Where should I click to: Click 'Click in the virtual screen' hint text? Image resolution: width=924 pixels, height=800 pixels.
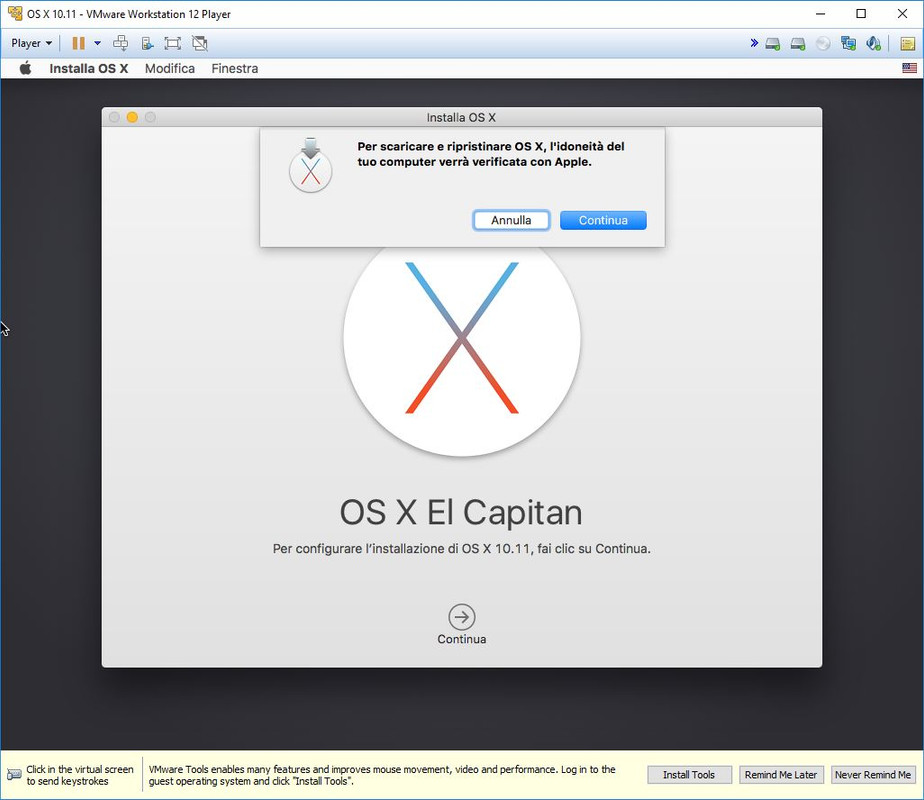(80, 775)
